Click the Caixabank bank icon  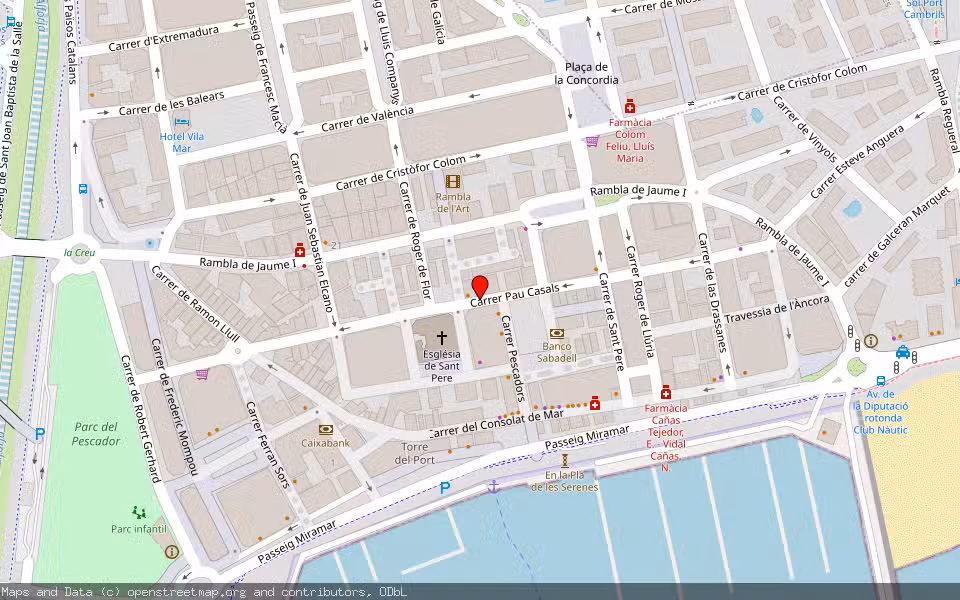tap(326, 430)
